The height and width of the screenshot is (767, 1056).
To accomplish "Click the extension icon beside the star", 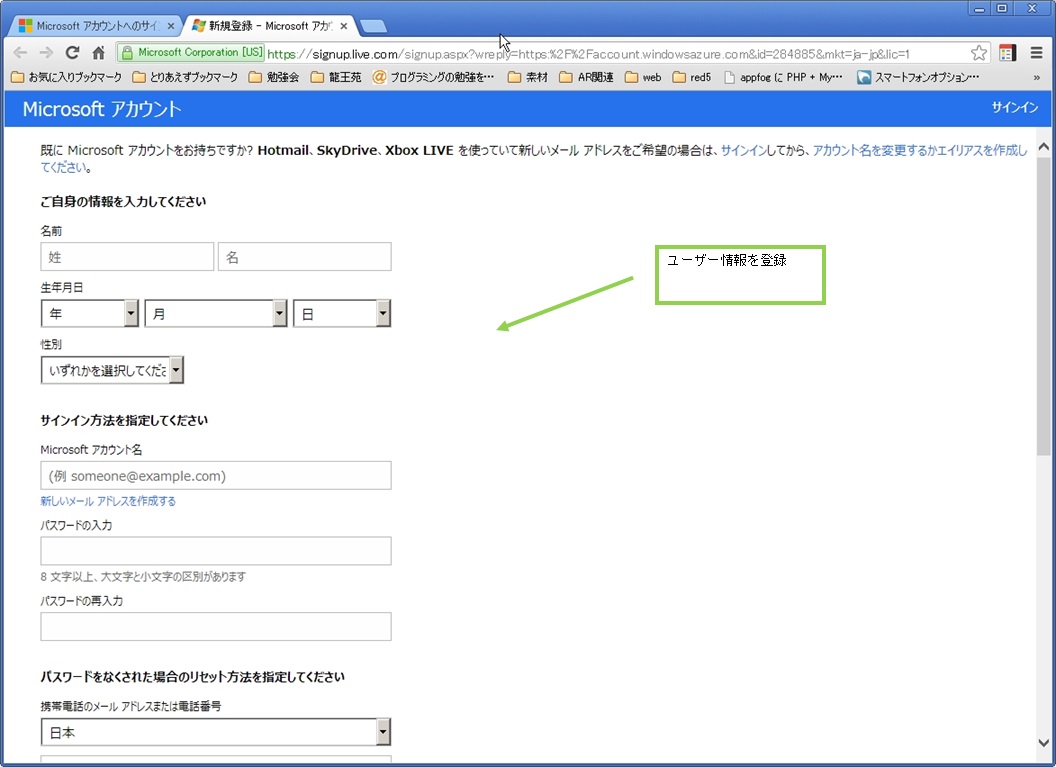I will 1008,53.
